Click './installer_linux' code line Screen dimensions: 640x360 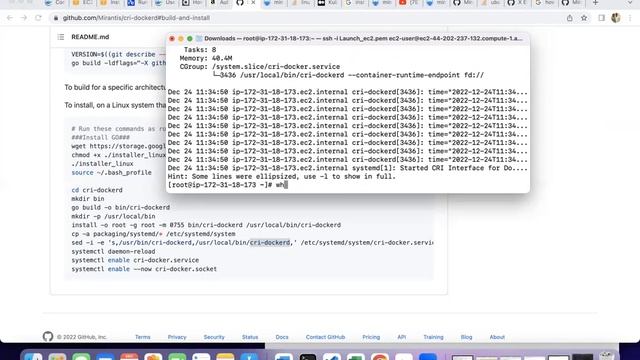(x=102, y=164)
